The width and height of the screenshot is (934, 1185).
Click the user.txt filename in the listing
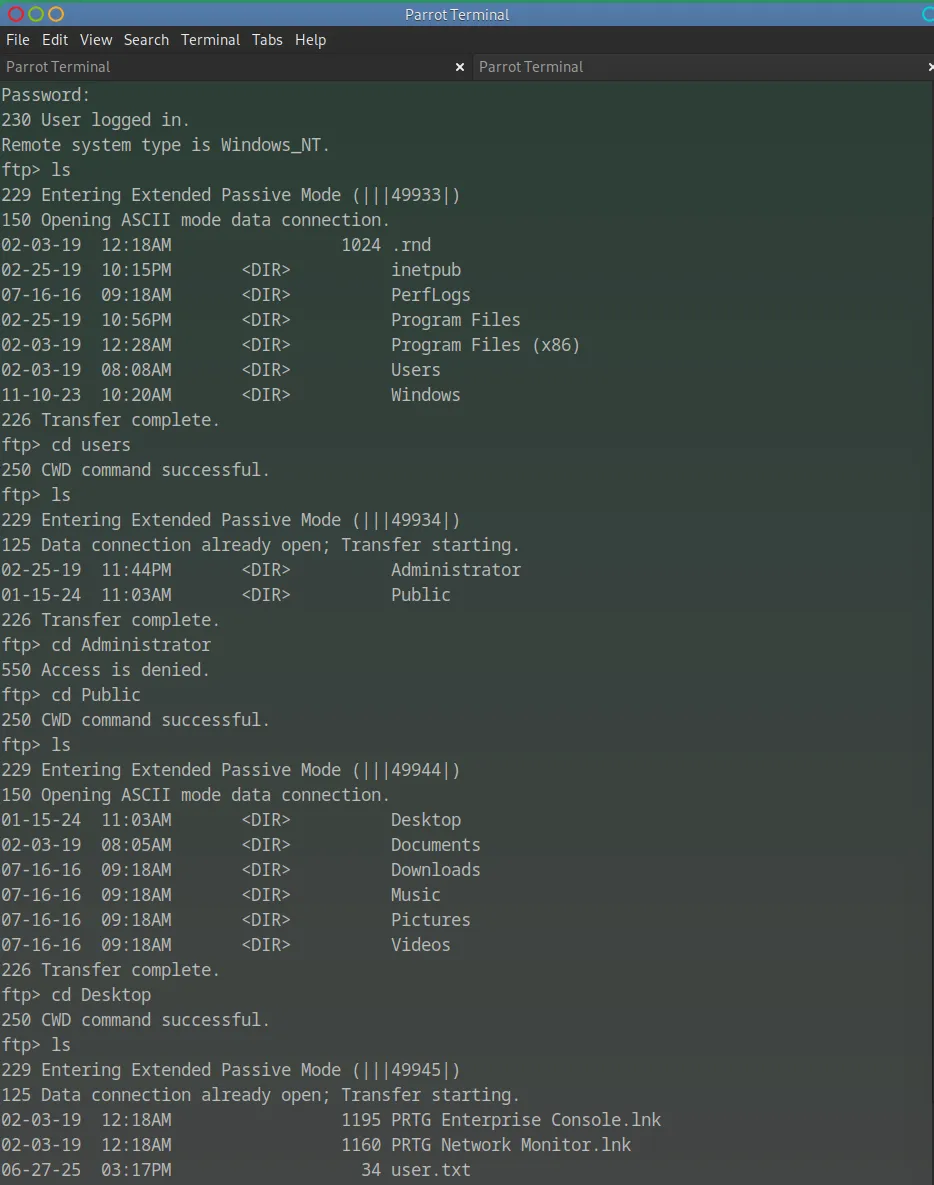click(x=430, y=1170)
